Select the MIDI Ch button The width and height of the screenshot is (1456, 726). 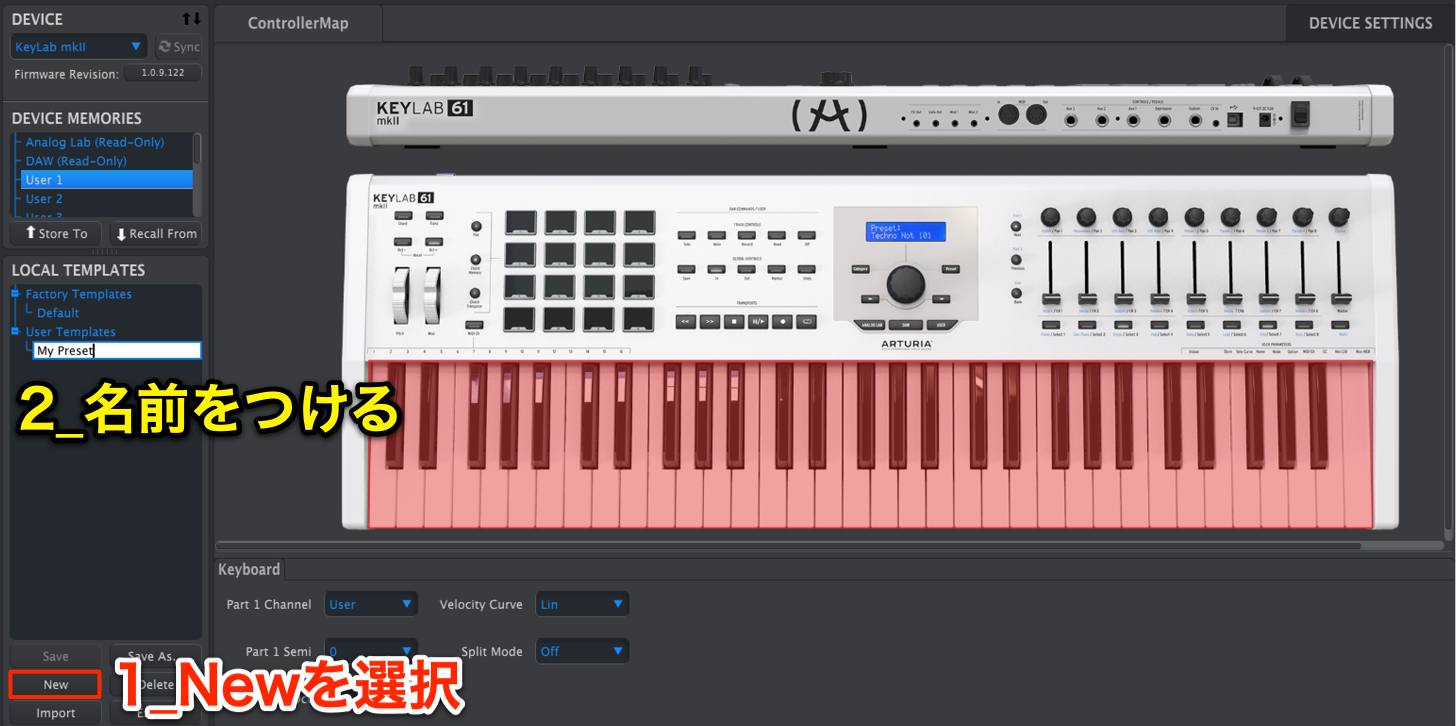click(x=474, y=325)
